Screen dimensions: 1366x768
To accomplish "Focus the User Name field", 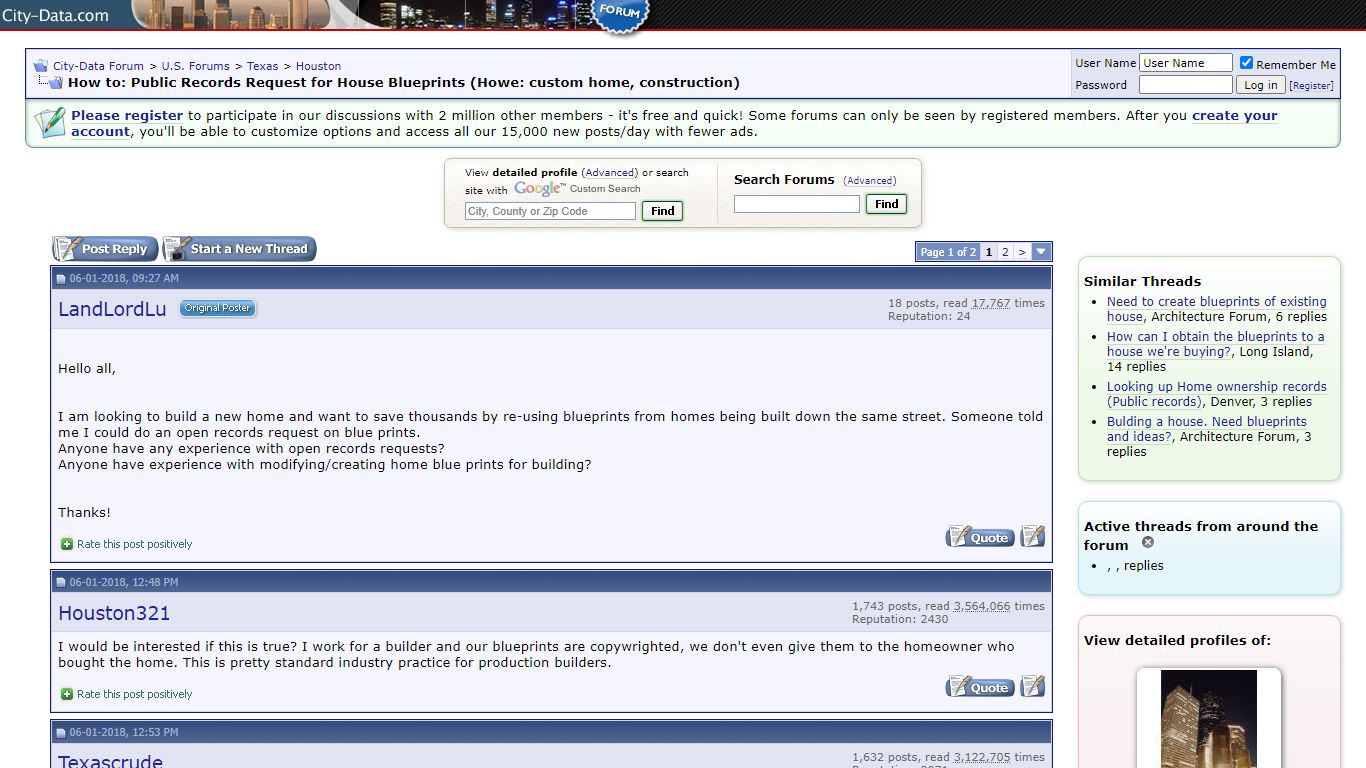I will 1186,63.
